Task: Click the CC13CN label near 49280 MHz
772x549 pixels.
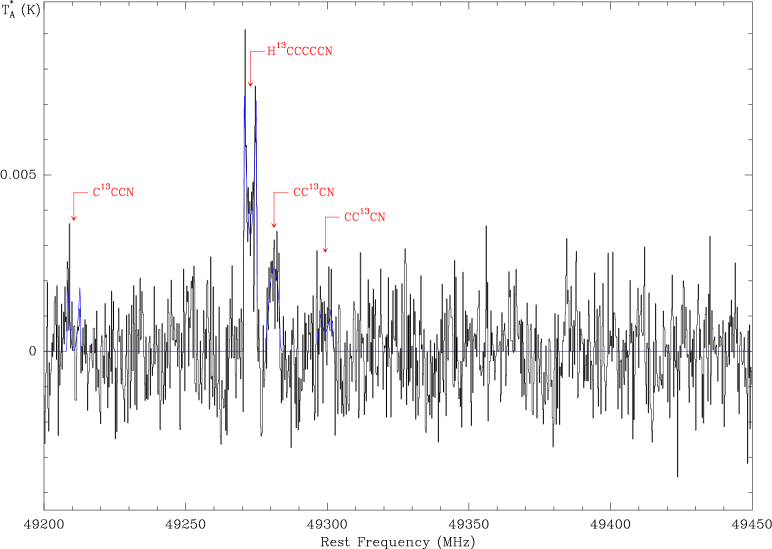Action: 314,191
